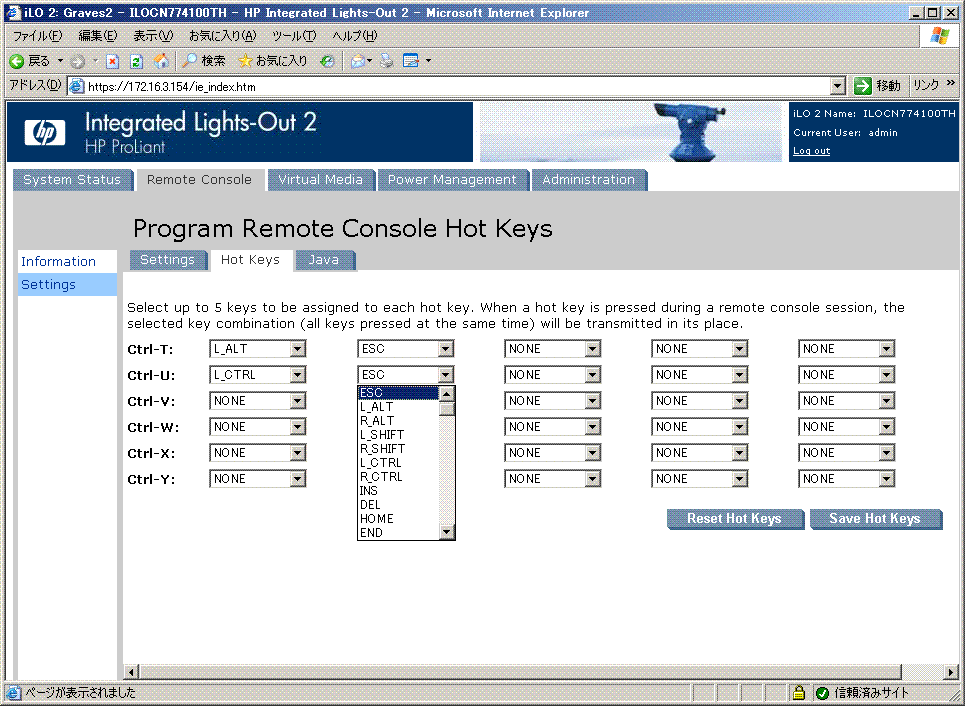Viewport: 965px width, 706px height.
Task: Open Ctrl-W first key dropdown
Action: 257,427
